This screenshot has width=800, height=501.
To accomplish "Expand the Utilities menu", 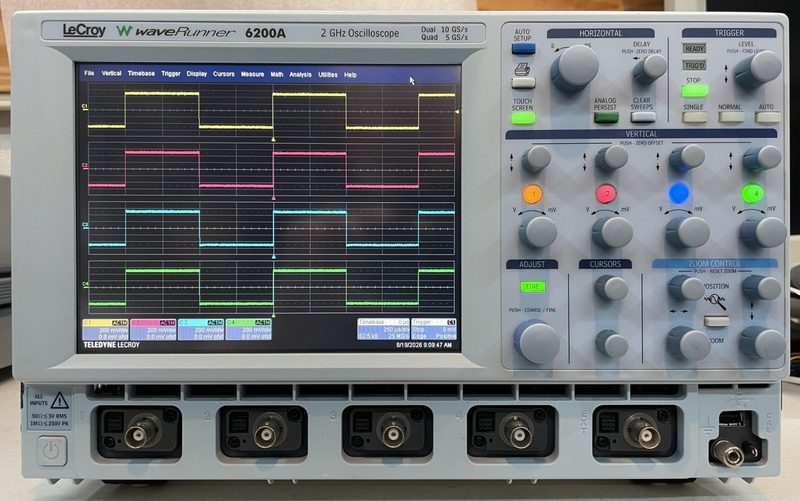I will click(x=328, y=74).
